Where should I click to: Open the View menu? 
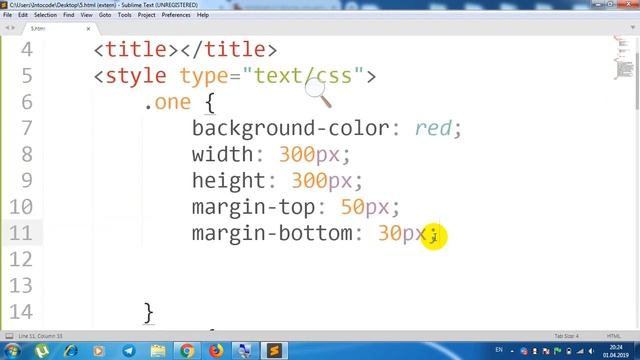point(87,15)
